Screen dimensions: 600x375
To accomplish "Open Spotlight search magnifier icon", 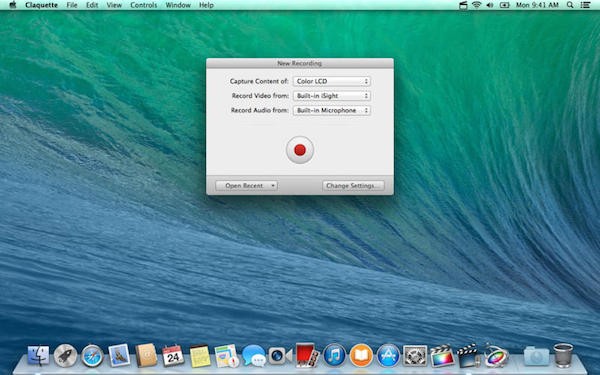I will 570,5.
